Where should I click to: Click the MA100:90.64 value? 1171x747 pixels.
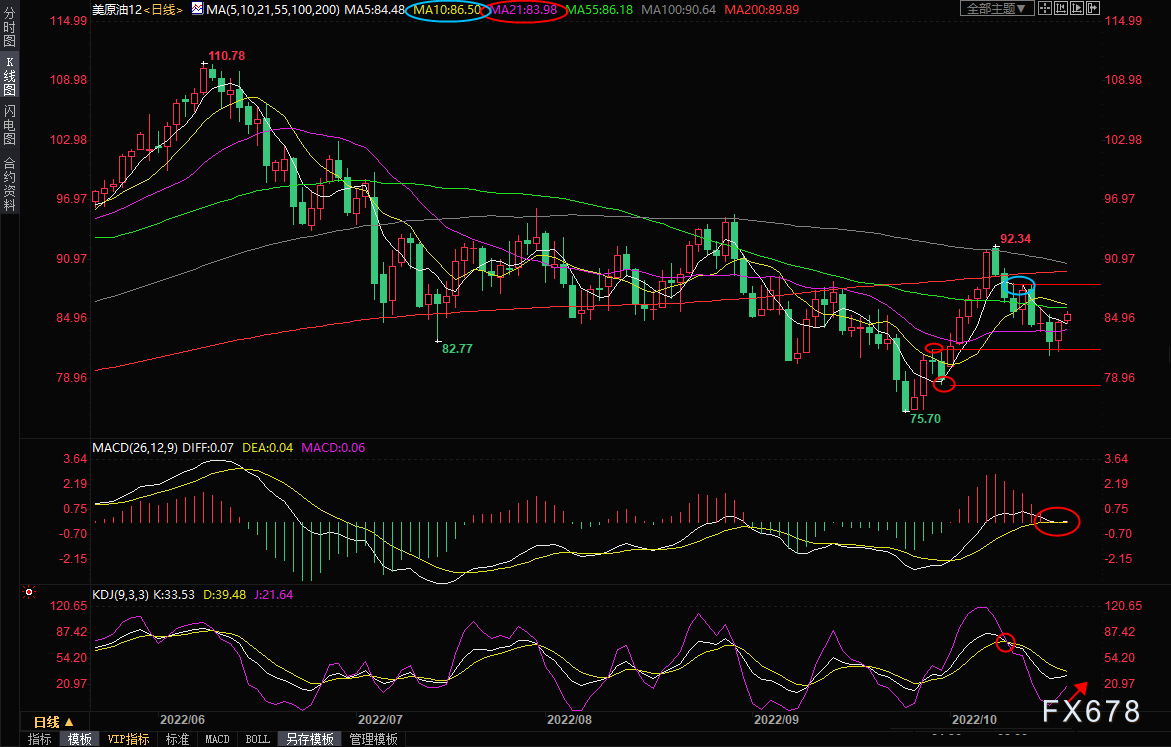tap(678, 10)
